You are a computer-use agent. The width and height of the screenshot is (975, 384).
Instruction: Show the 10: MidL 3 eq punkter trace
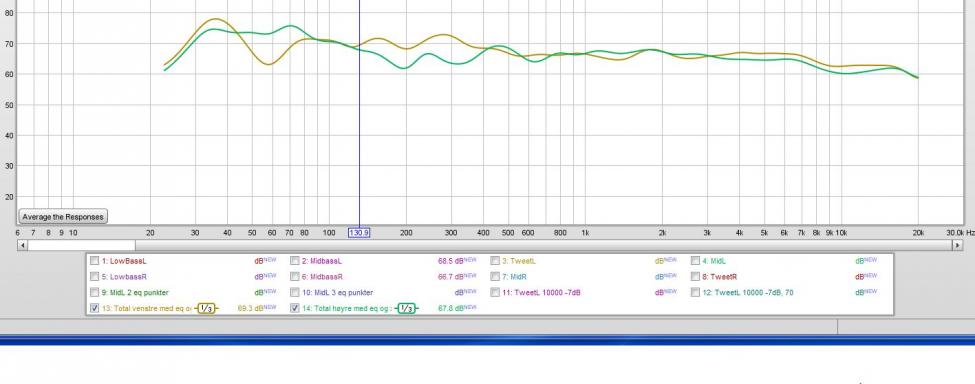[295, 292]
